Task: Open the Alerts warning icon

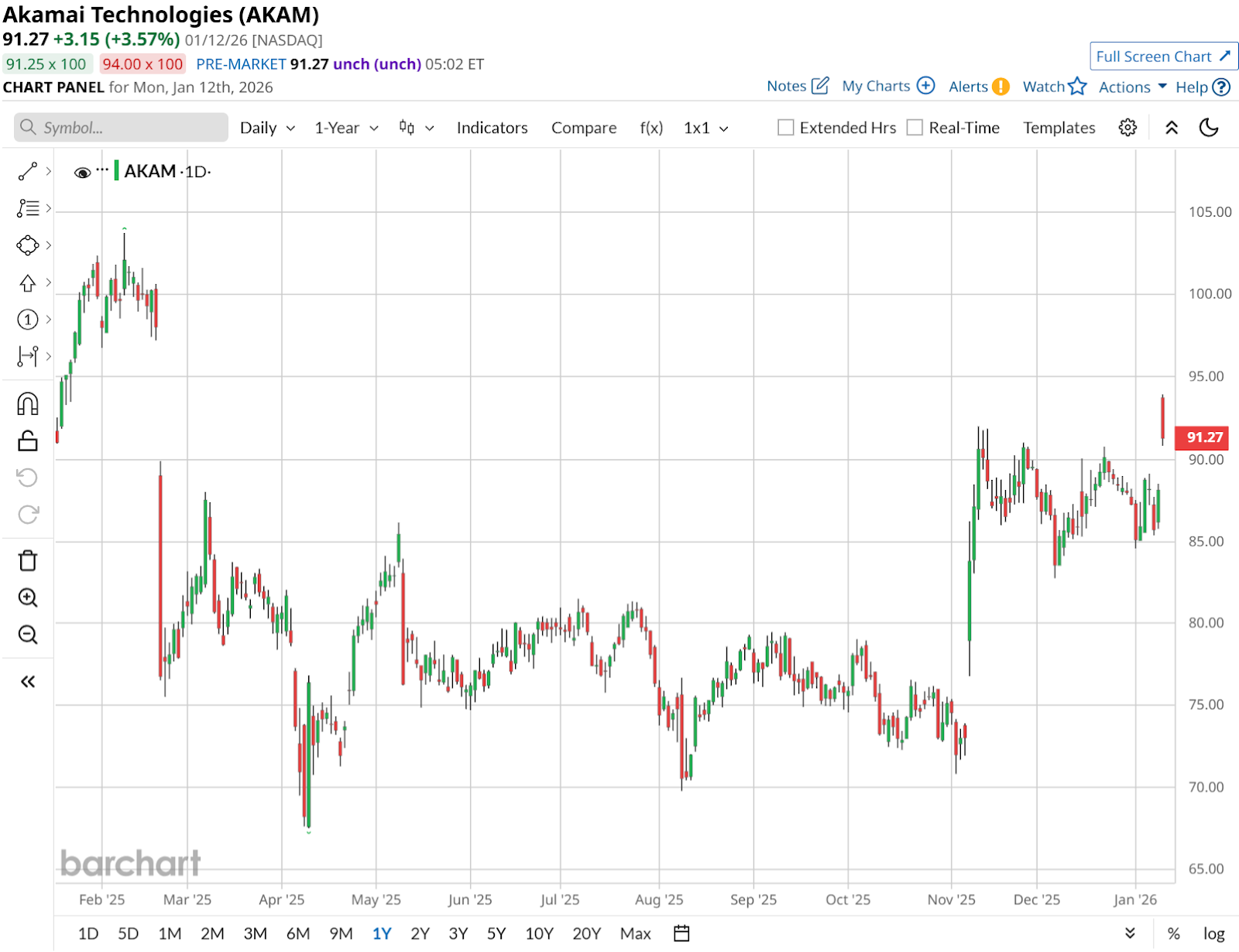Action: click(x=1000, y=87)
